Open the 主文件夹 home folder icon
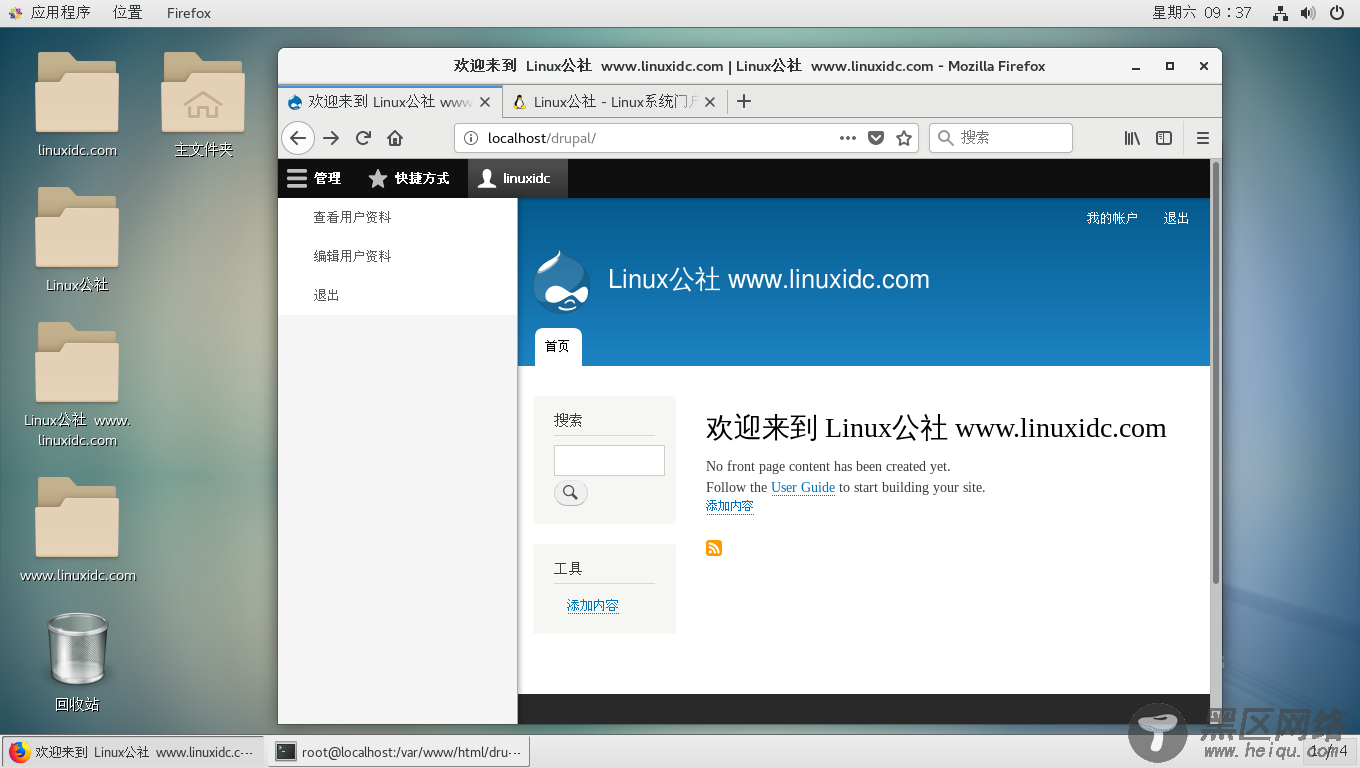 [x=203, y=105]
